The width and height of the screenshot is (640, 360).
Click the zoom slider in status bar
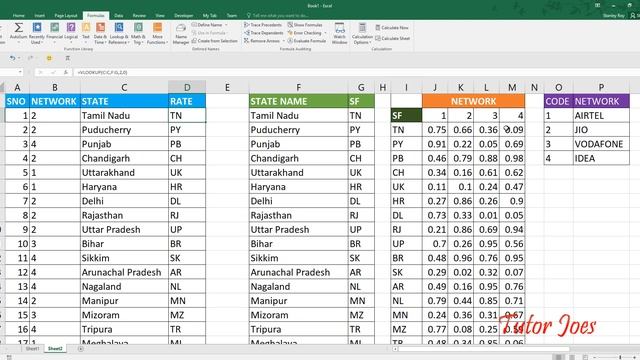point(620,357)
